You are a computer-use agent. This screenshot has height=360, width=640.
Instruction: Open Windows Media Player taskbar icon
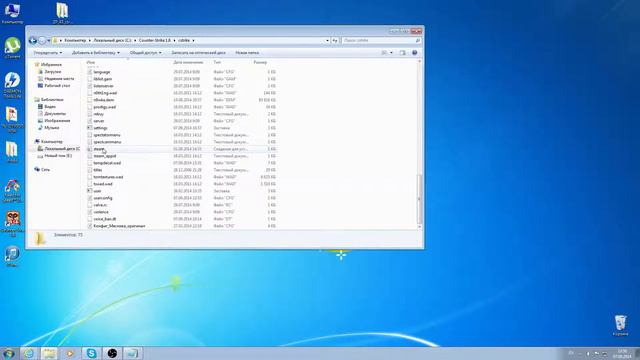pos(70,353)
